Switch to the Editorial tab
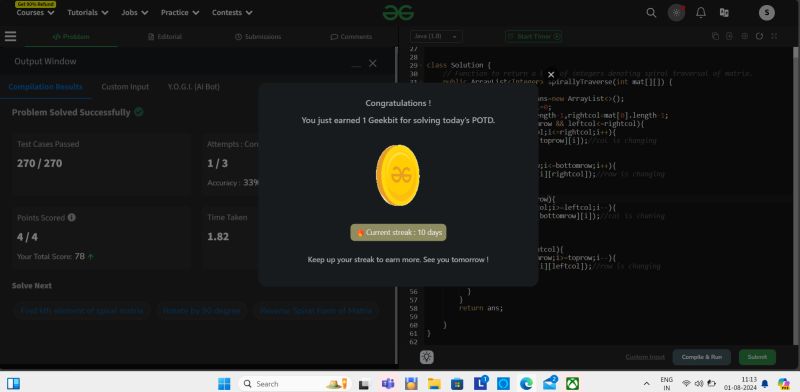800x392 pixels. tap(165, 37)
